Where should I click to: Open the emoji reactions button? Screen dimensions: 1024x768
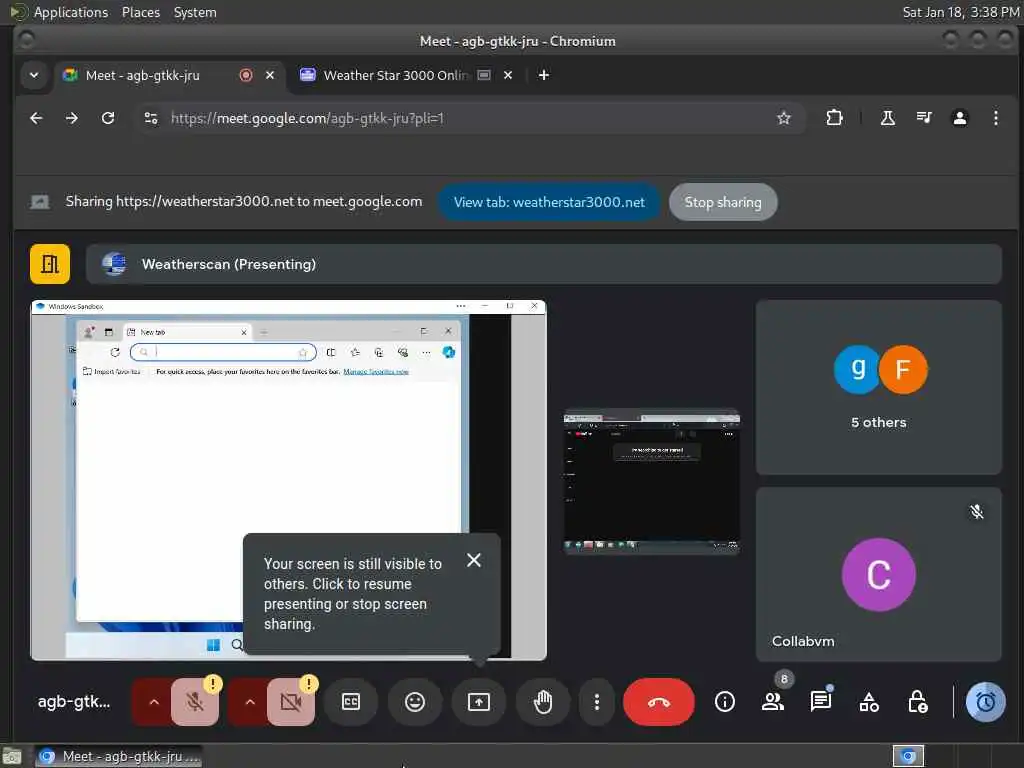click(415, 702)
